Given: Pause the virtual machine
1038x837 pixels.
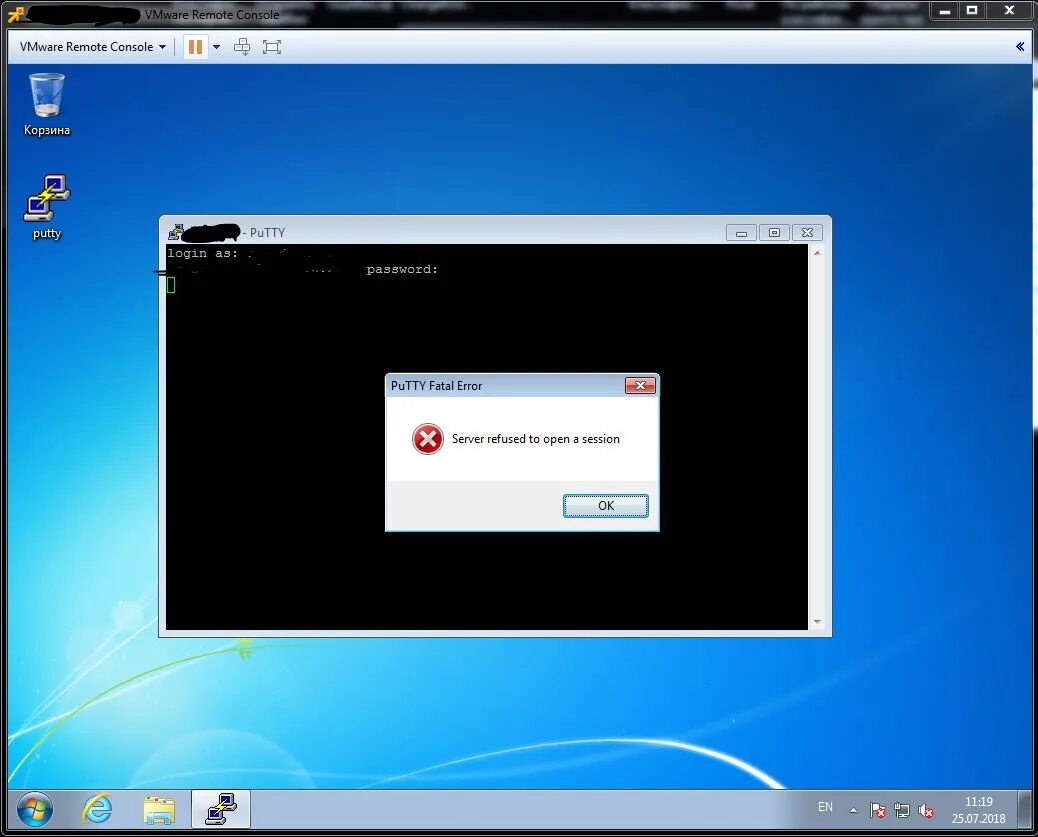Looking at the screenshot, I should pyautogui.click(x=195, y=47).
